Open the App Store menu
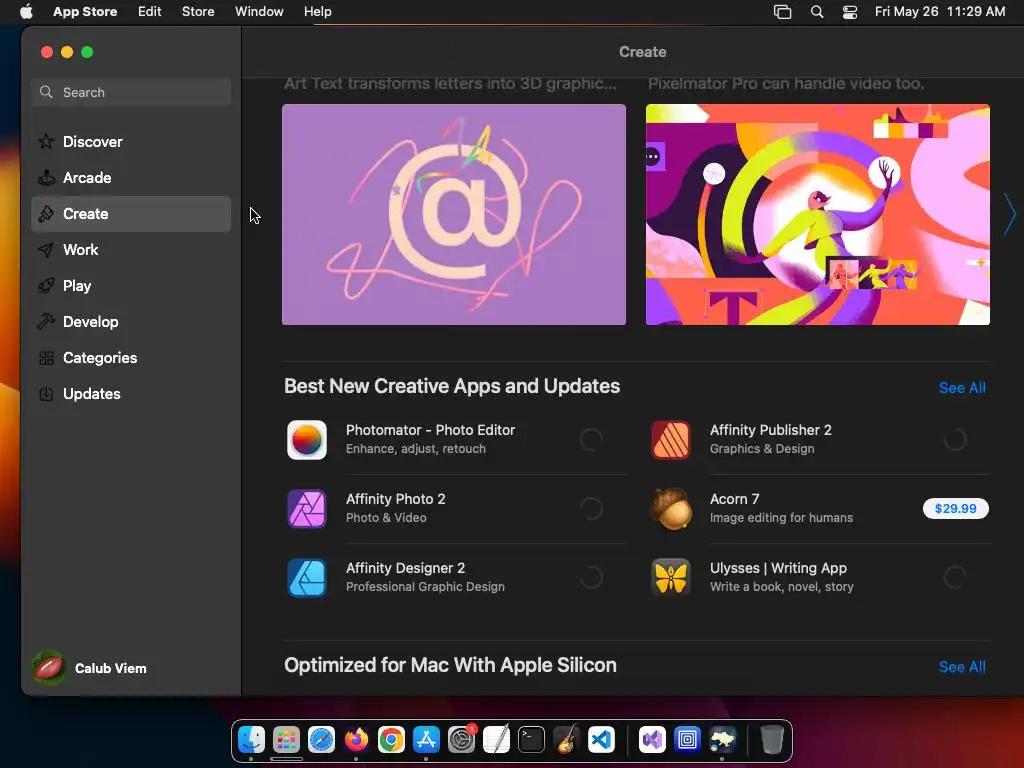The height and width of the screenshot is (768, 1024). point(85,11)
